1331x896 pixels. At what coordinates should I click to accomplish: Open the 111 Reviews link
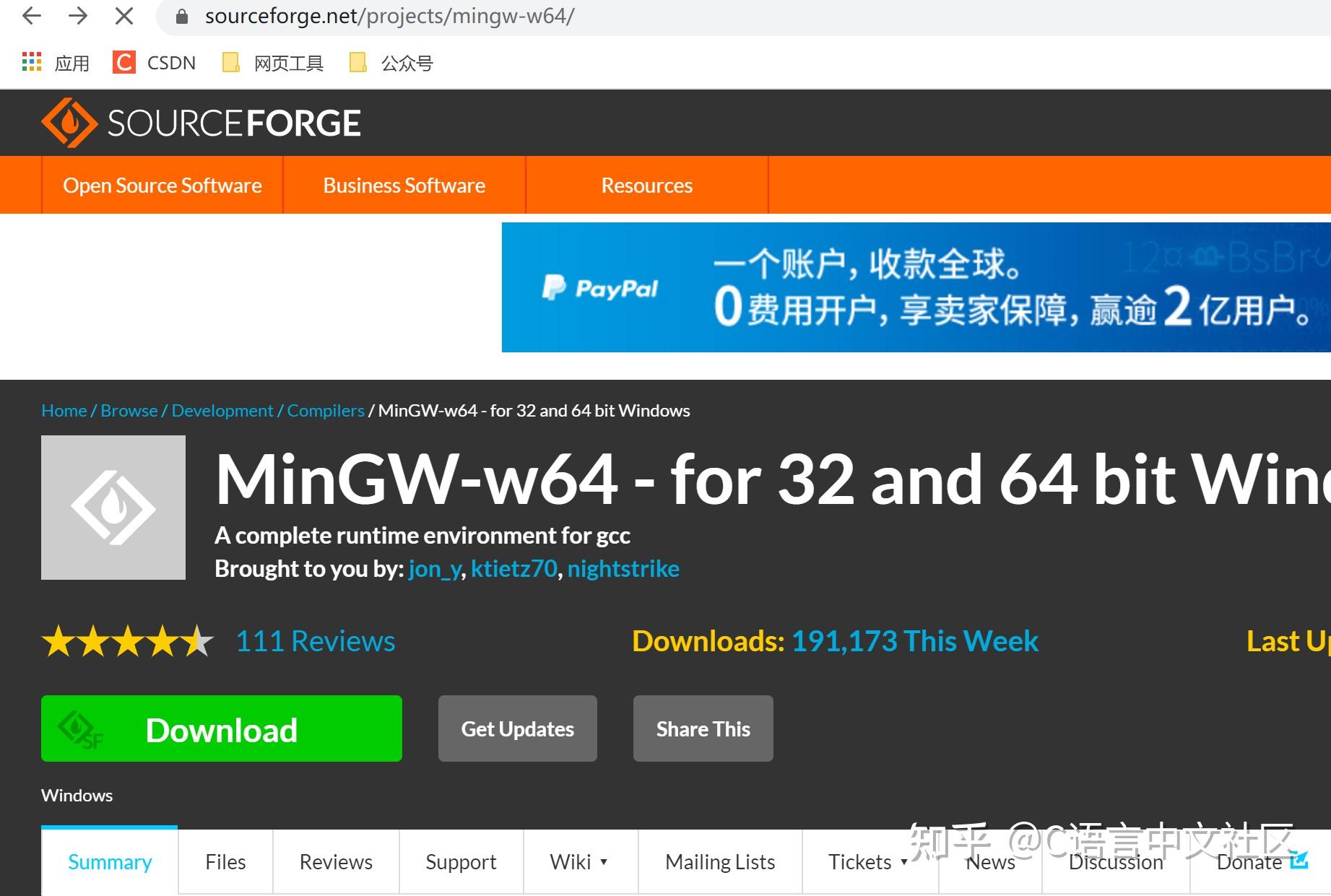click(x=316, y=641)
